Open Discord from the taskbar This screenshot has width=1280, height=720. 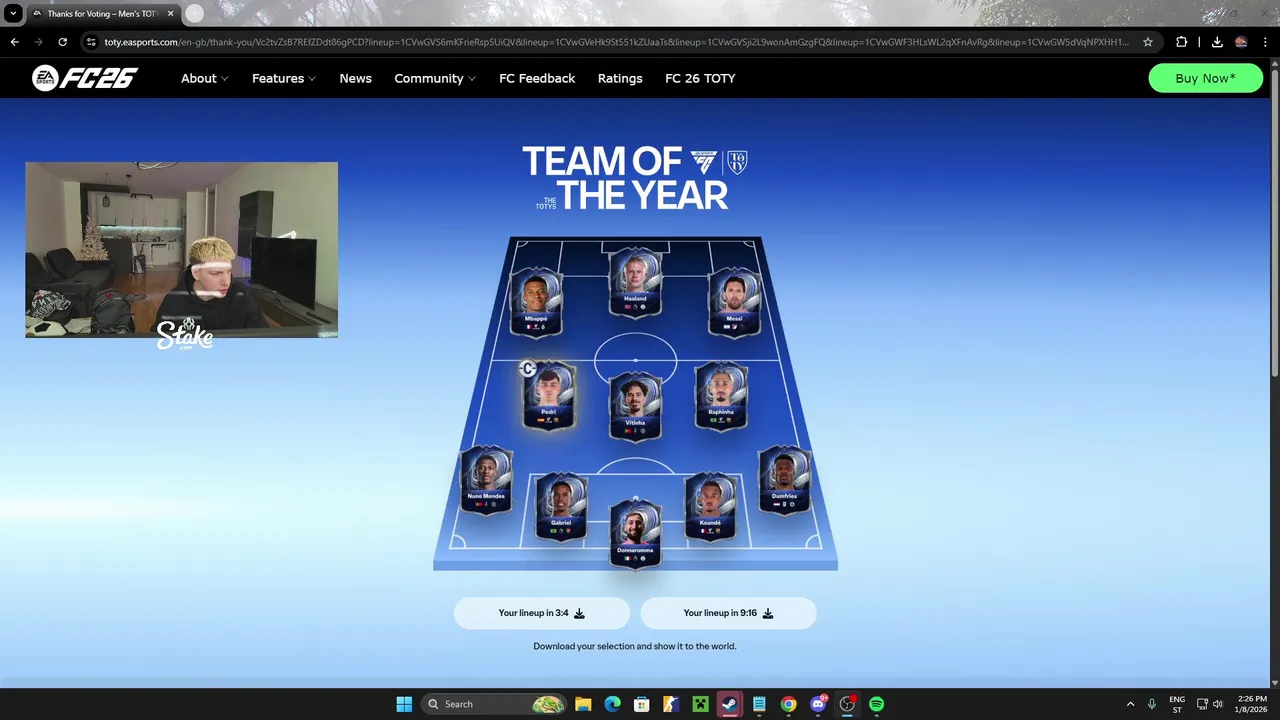(818, 704)
